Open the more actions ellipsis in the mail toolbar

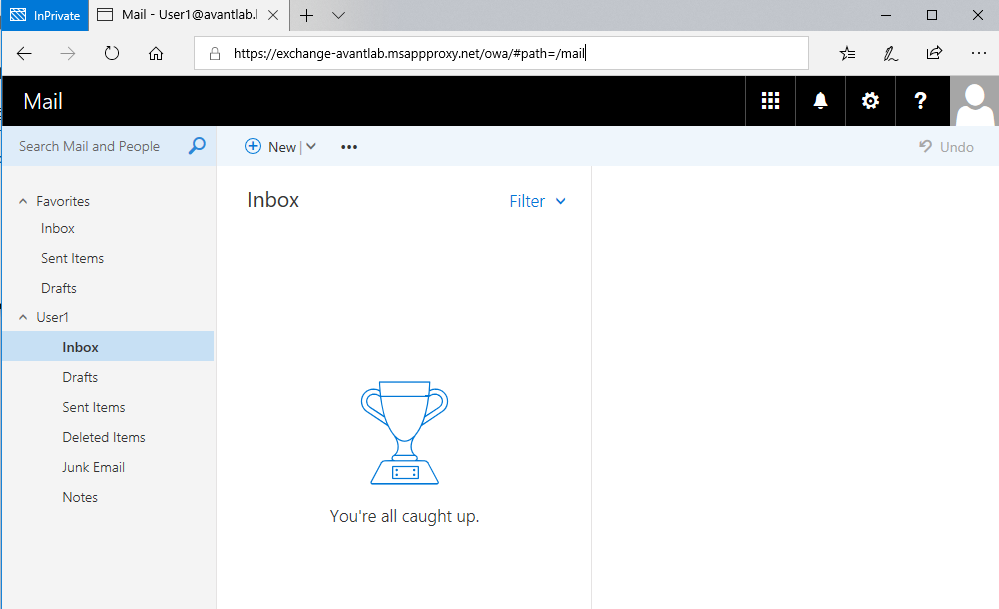[349, 147]
